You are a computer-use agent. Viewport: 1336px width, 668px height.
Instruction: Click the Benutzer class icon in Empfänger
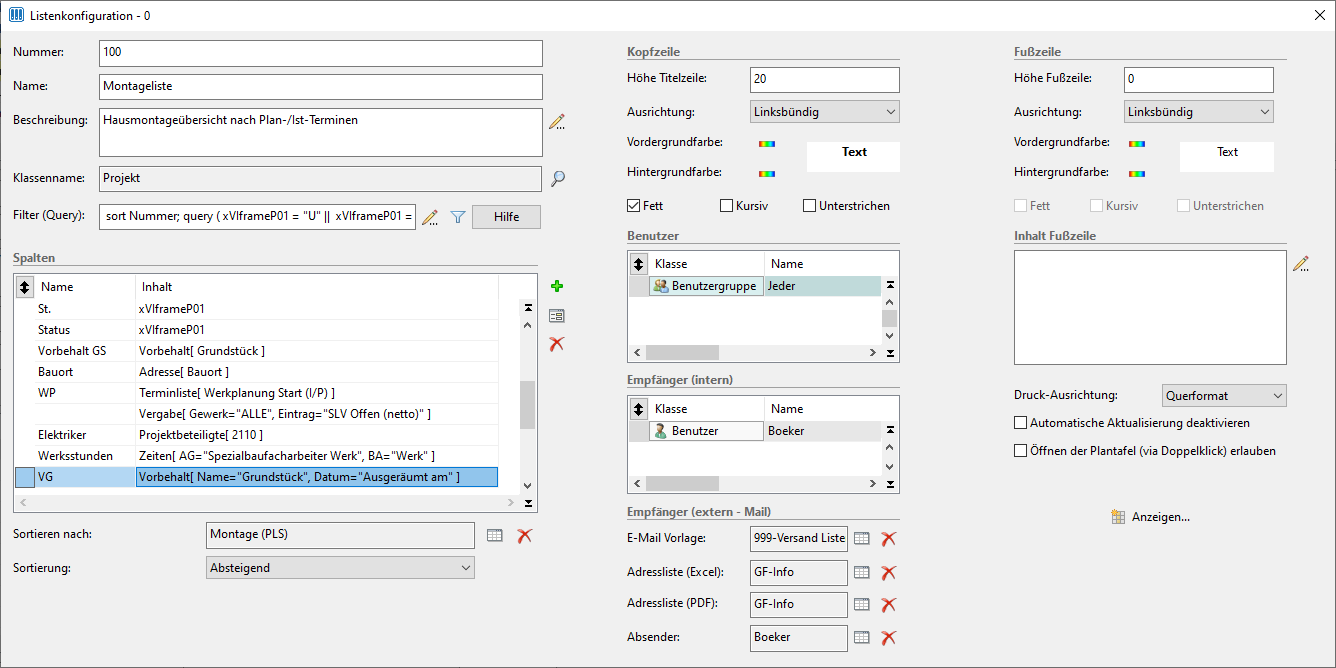(x=660, y=431)
